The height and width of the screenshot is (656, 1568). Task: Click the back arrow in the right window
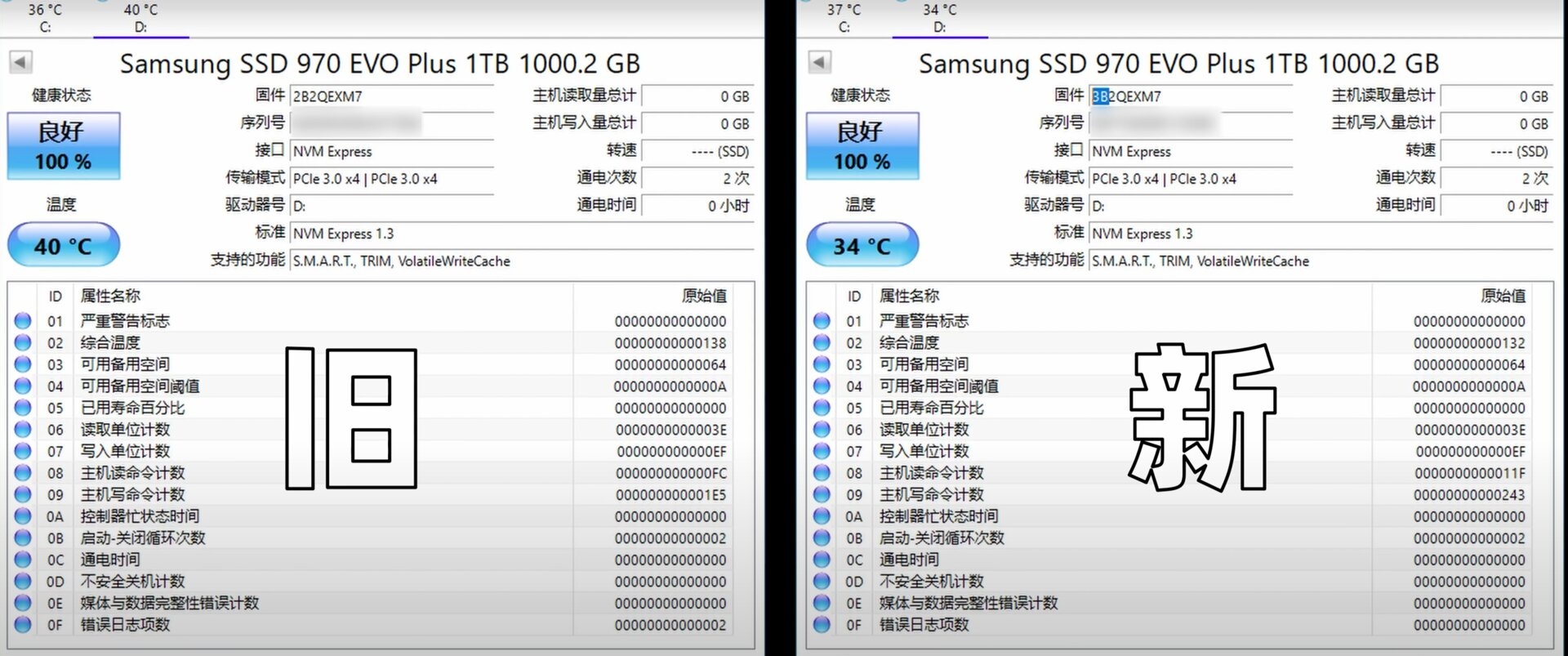819,61
